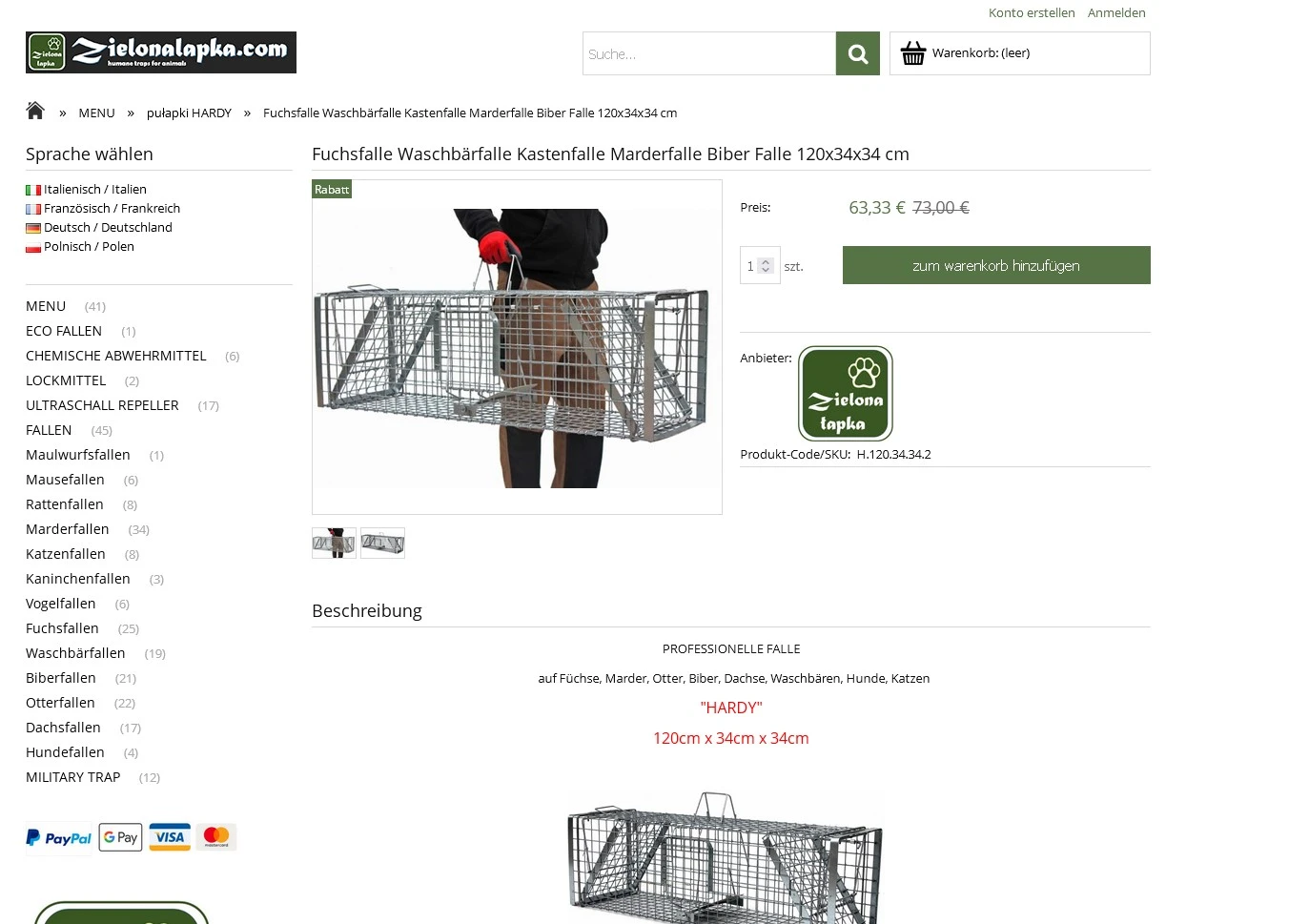The image size is (1309, 924).
Task: Open Konto erstellen link
Action: coord(1032,12)
